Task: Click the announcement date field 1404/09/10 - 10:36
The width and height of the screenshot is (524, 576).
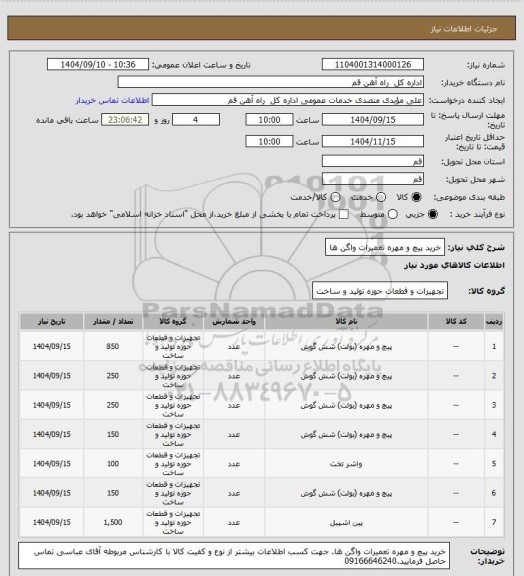Action: pyautogui.click(x=98, y=64)
